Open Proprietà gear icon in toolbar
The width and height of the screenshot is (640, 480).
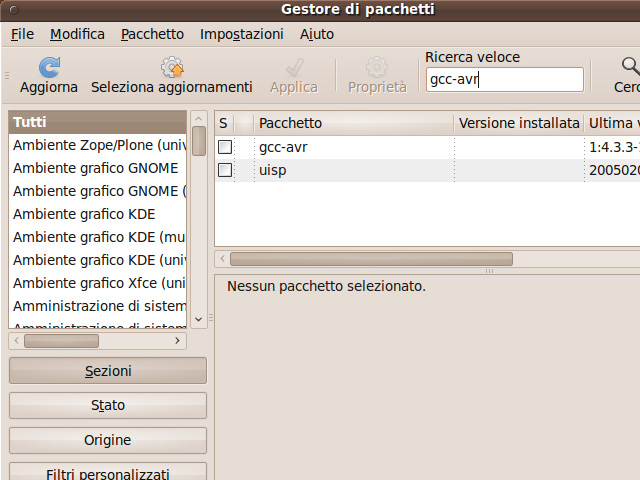(x=377, y=68)
